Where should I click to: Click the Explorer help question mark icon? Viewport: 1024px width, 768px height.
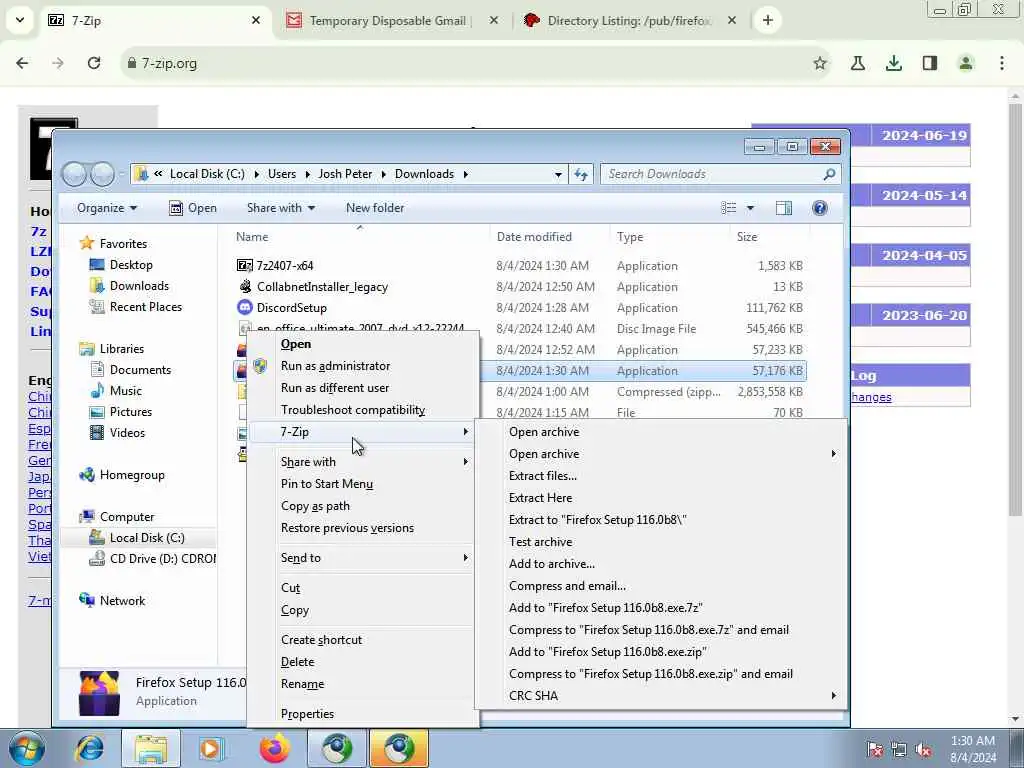pos(820,208)
